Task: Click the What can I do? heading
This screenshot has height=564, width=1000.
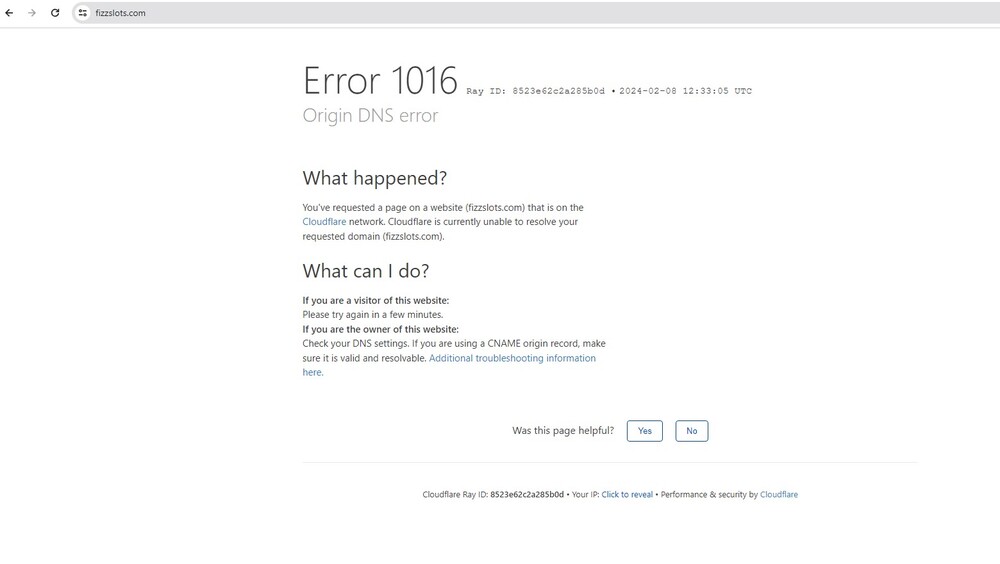Action: coord(366,271)
